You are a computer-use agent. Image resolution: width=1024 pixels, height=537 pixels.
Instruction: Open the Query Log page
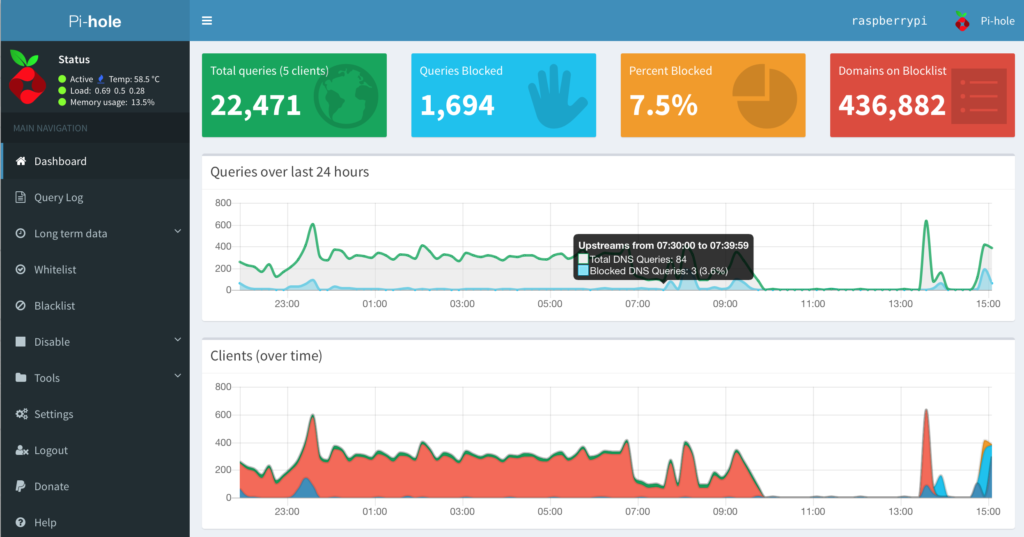pyautogui.click(x=95, y=197)
